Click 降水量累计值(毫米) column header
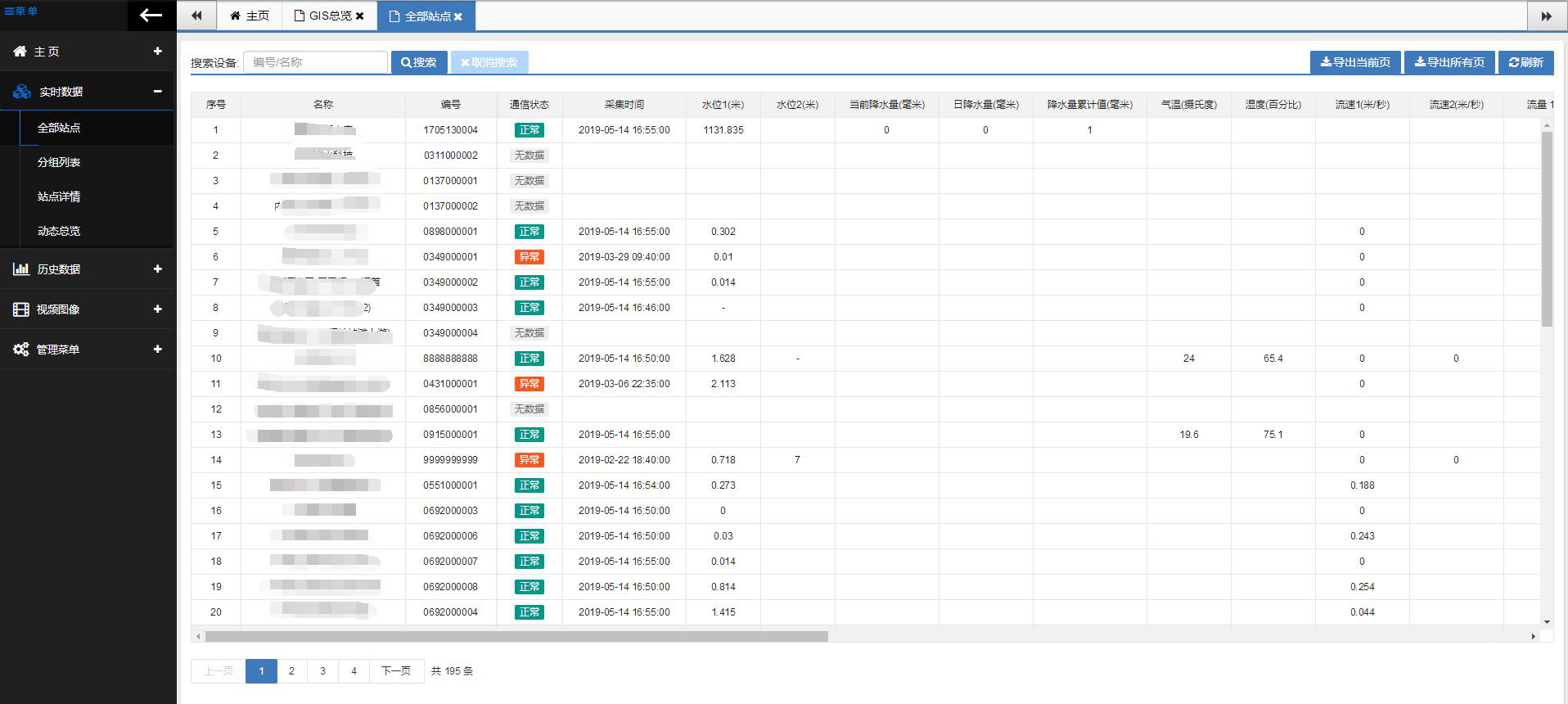1568x704 pixels. (1090, 104)
